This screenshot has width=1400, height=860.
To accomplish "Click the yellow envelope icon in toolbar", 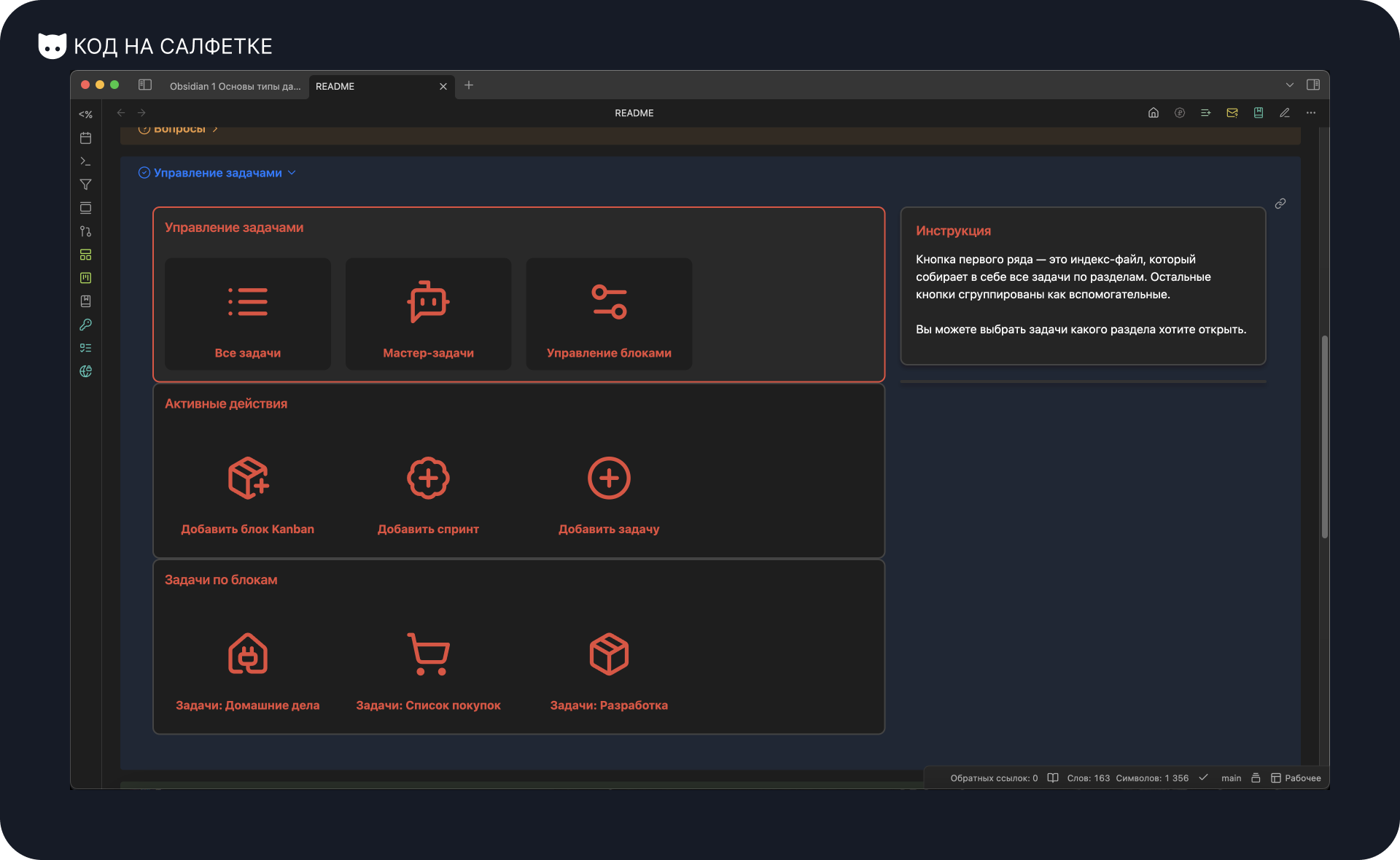I will pos(1232,113).
